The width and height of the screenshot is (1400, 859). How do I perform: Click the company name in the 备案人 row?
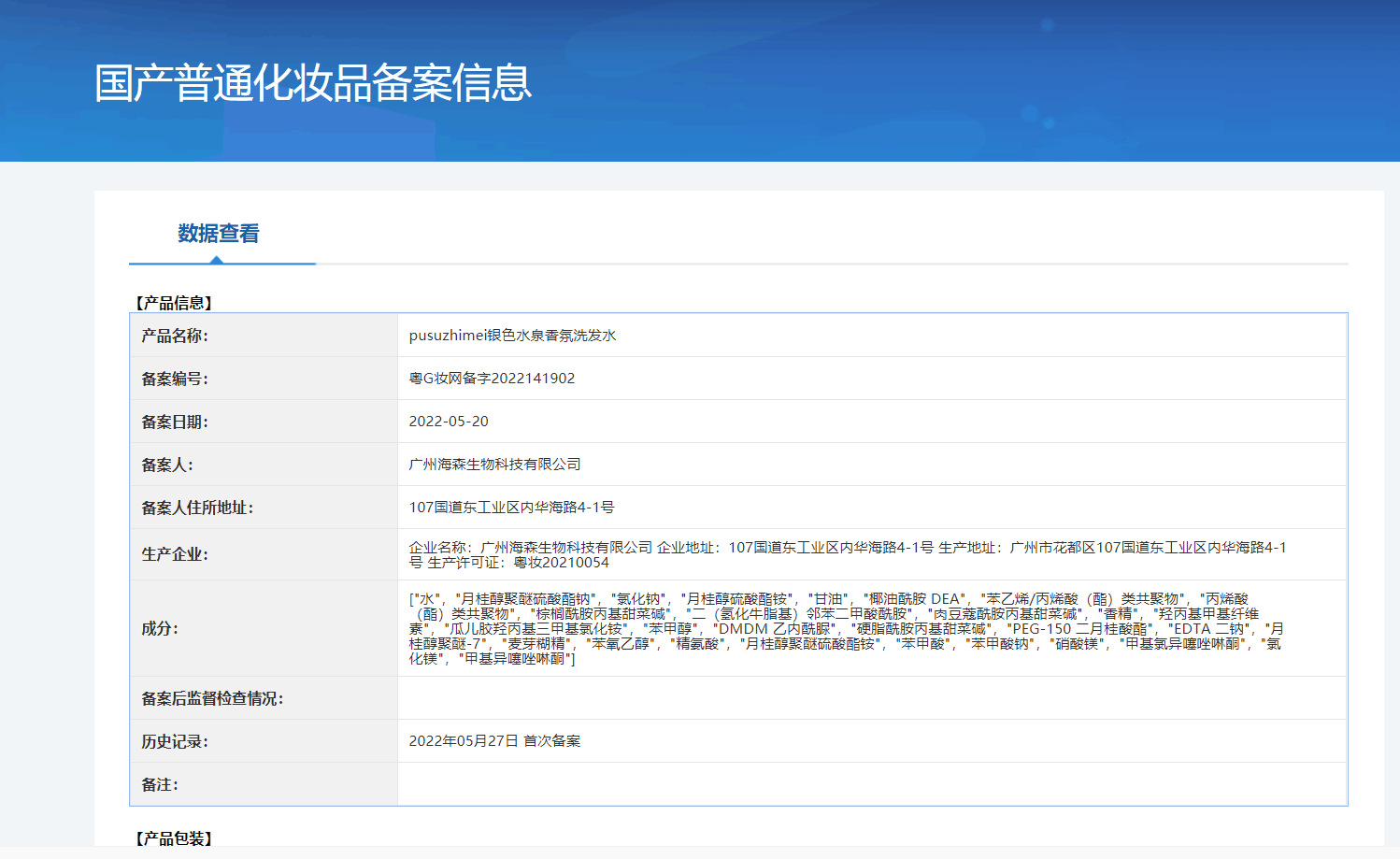494,465
